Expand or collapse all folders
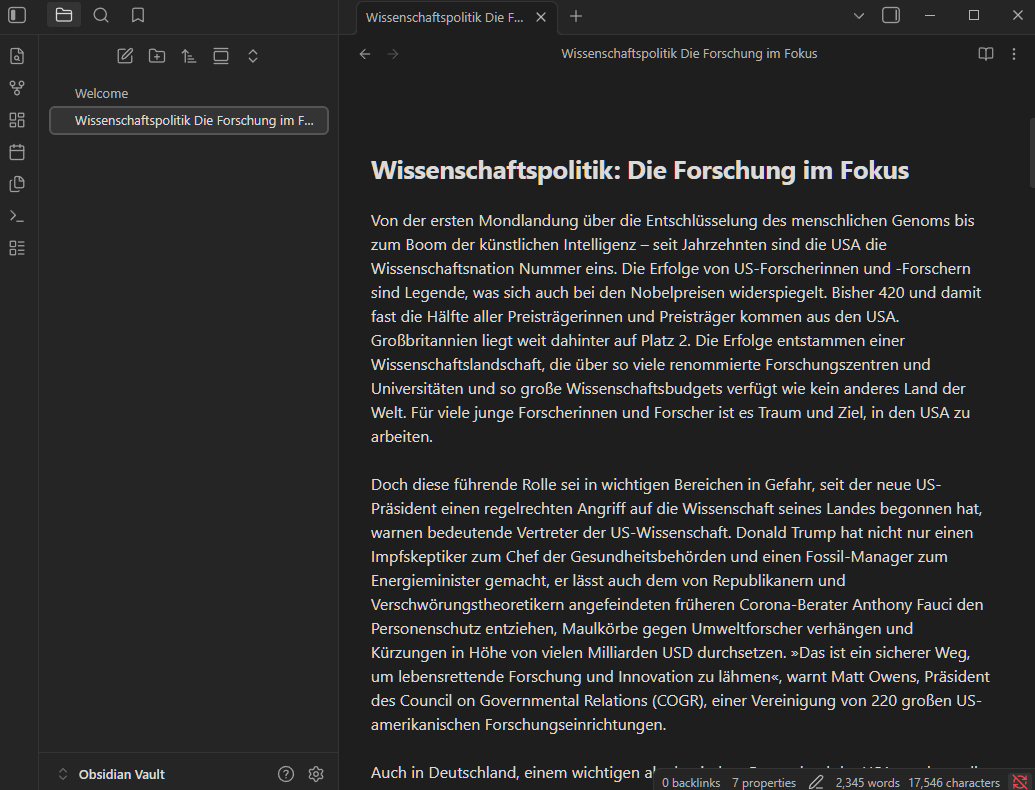The image size is (1035, 790). click(x=253, y=56)
